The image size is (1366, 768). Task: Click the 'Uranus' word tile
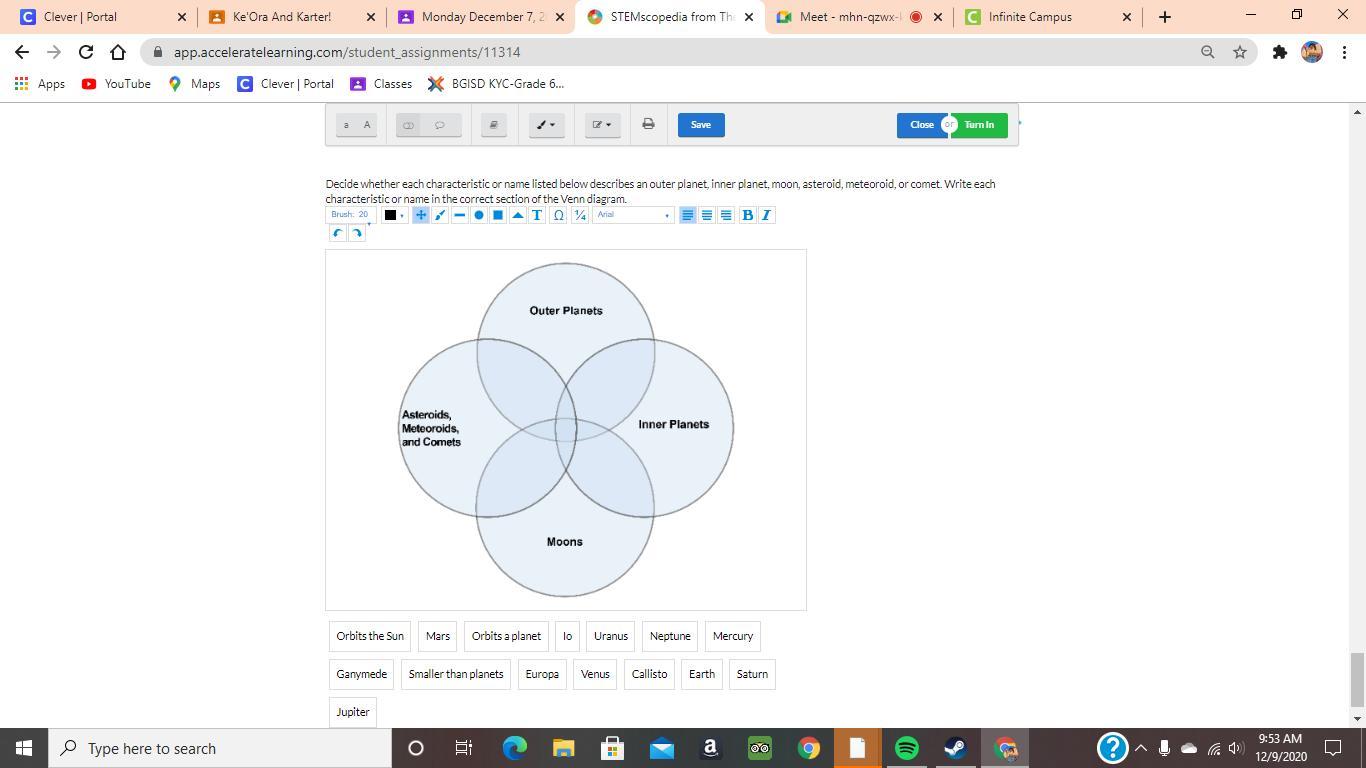point(611,636)
